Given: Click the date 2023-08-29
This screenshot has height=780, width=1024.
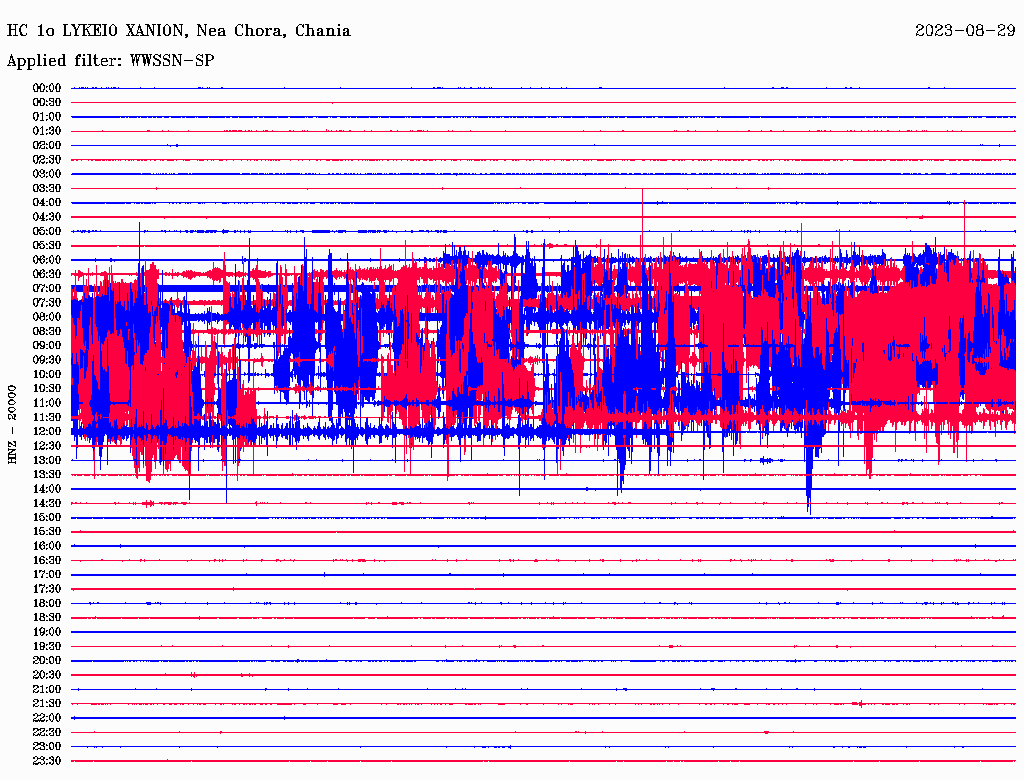Looking at the screenshot, I should 965,31.
